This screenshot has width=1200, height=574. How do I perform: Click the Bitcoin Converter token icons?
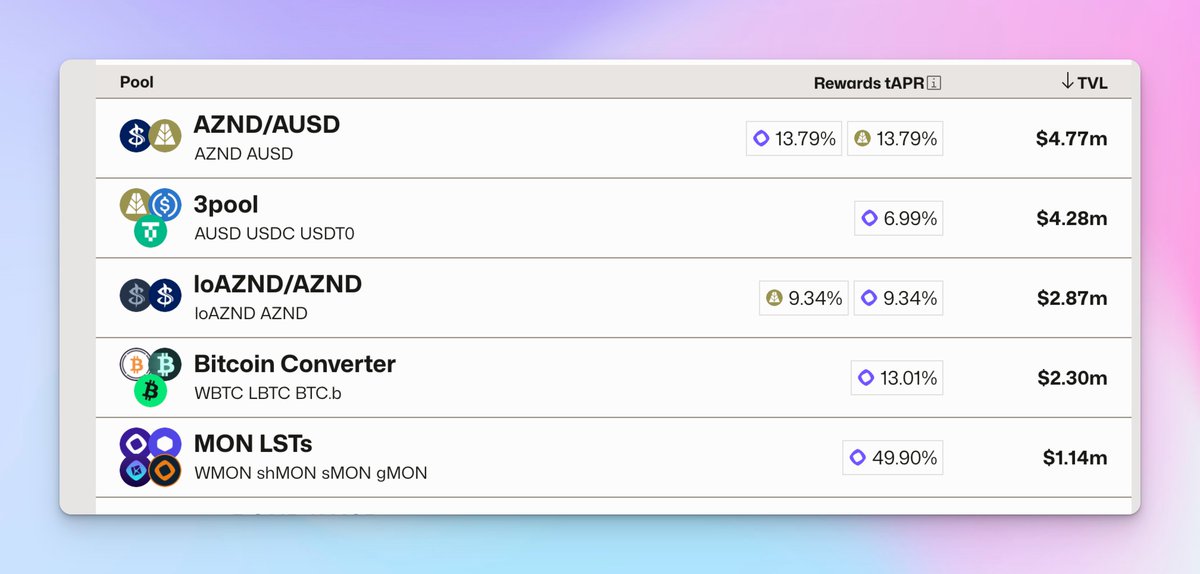coord(150,377)
